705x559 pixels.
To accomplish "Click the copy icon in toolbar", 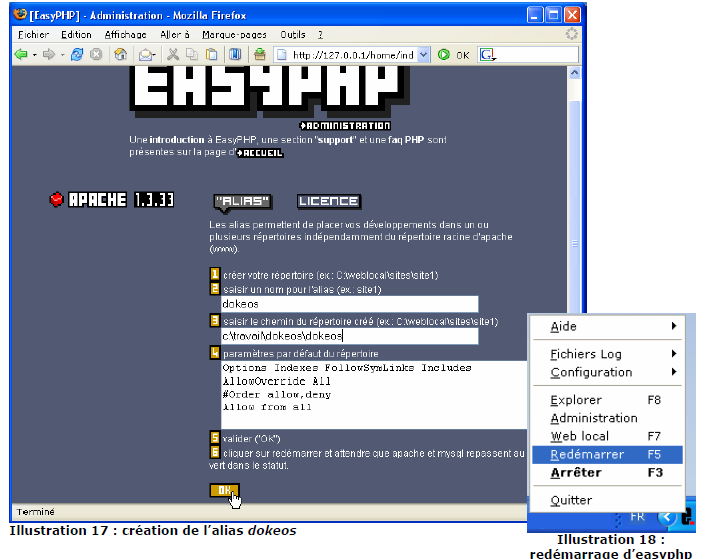I will [x=192, y=54].
